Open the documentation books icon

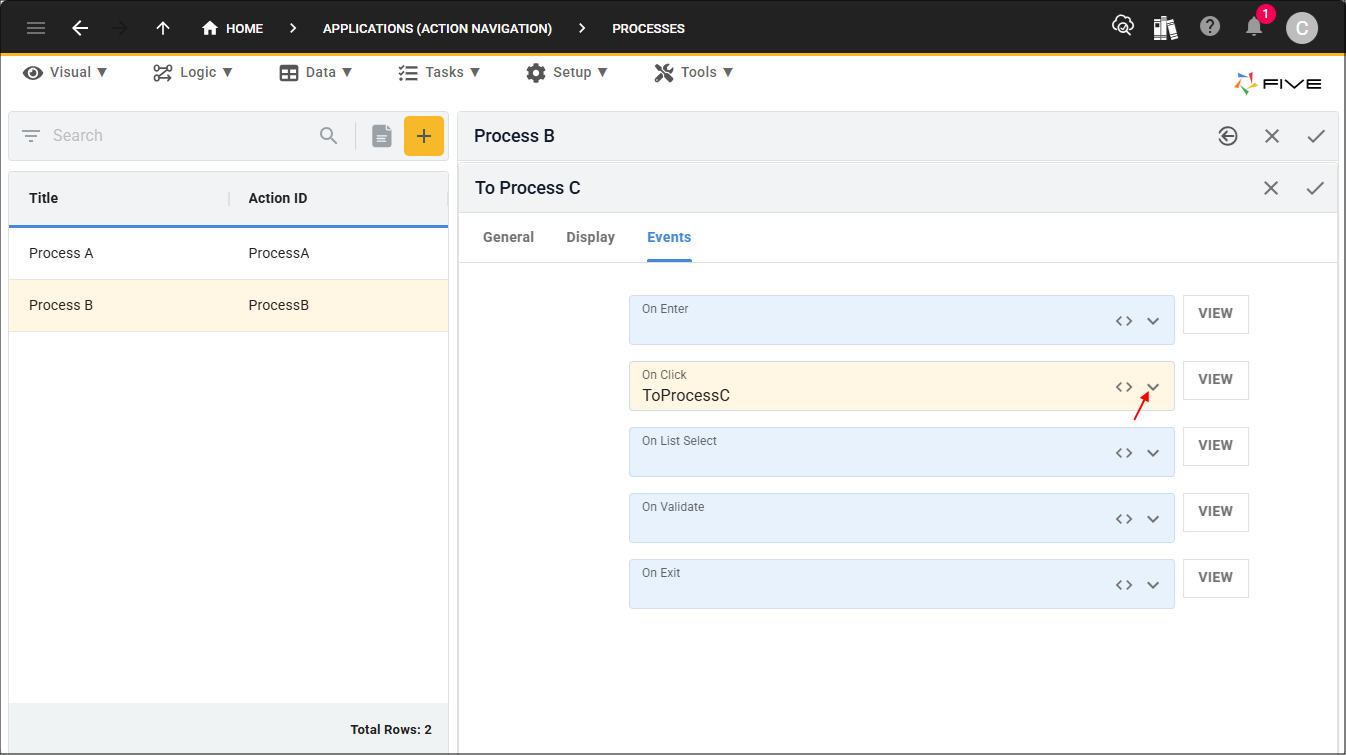[1165, 27]
